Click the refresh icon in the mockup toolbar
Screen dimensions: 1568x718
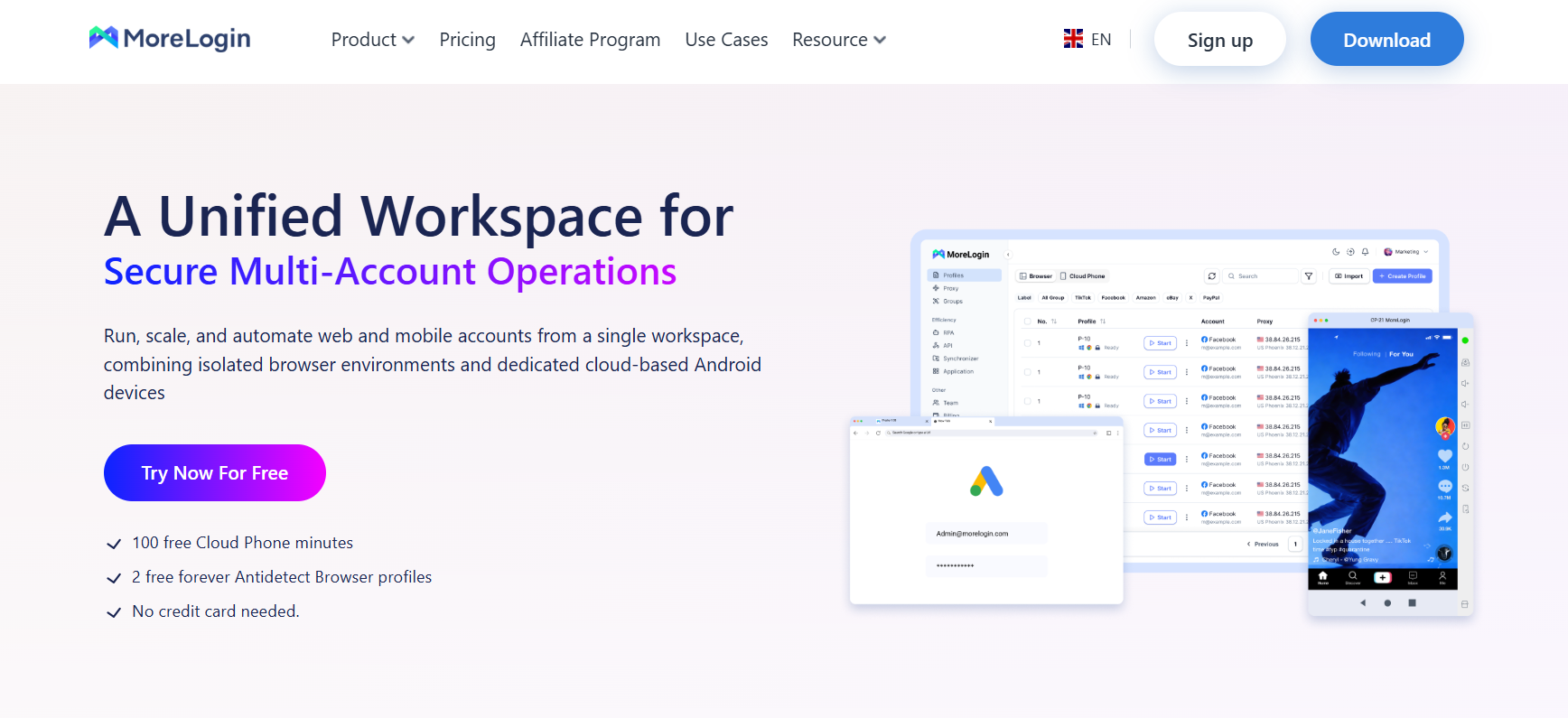pos(1212,276)
